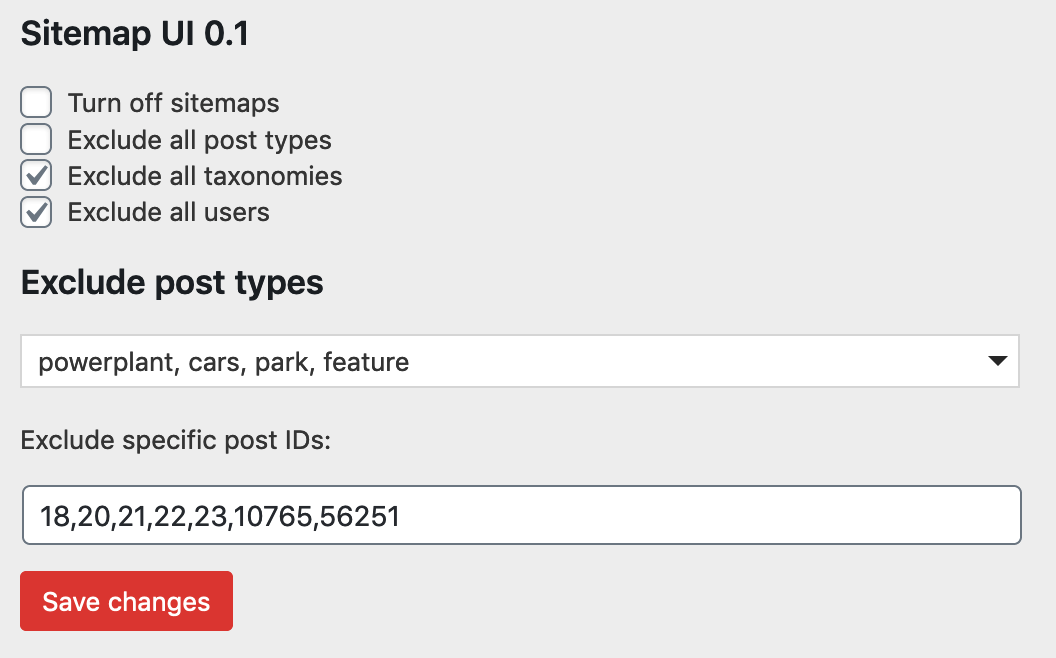Check the Exclude all post types box
Screen dimensions: 1056x658
click(x=36, y=140)
